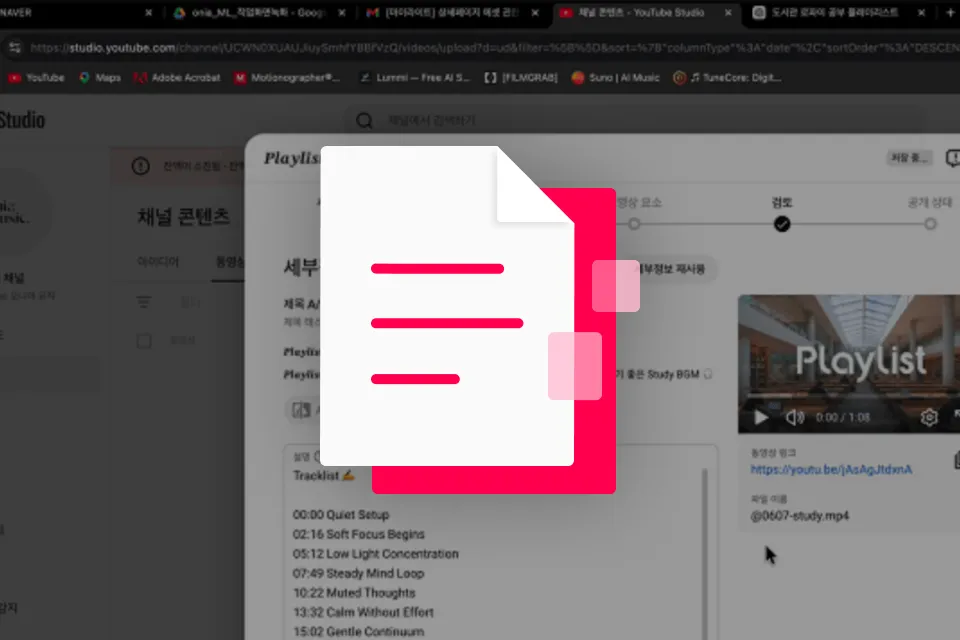Close the Gmail browser tab
Viewport: 960px width, 640px height.
tap(535, 12)
